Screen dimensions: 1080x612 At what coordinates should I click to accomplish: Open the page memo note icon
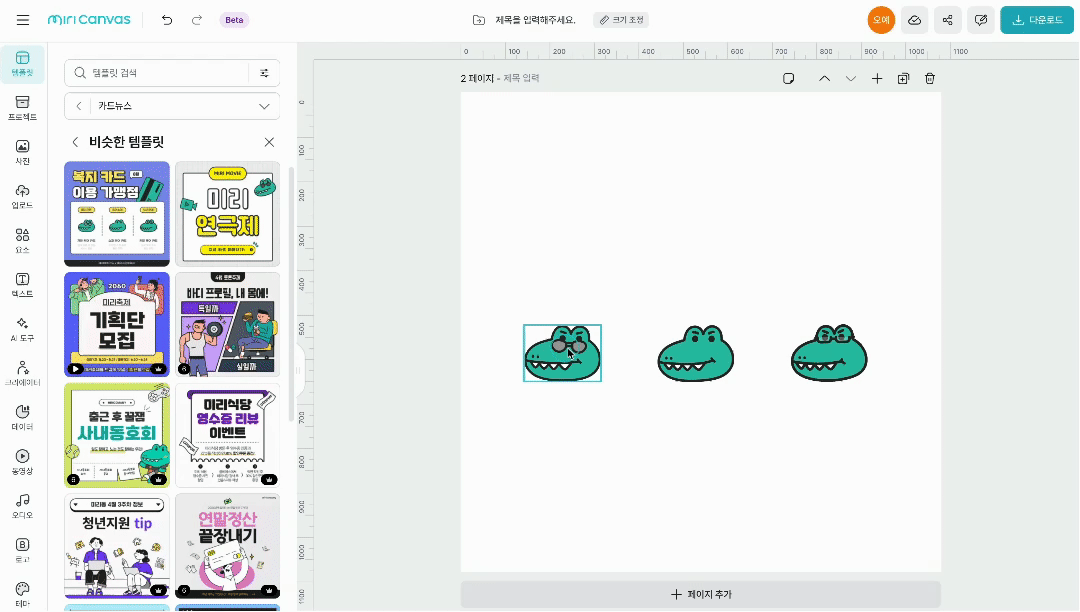click(789, 78)
